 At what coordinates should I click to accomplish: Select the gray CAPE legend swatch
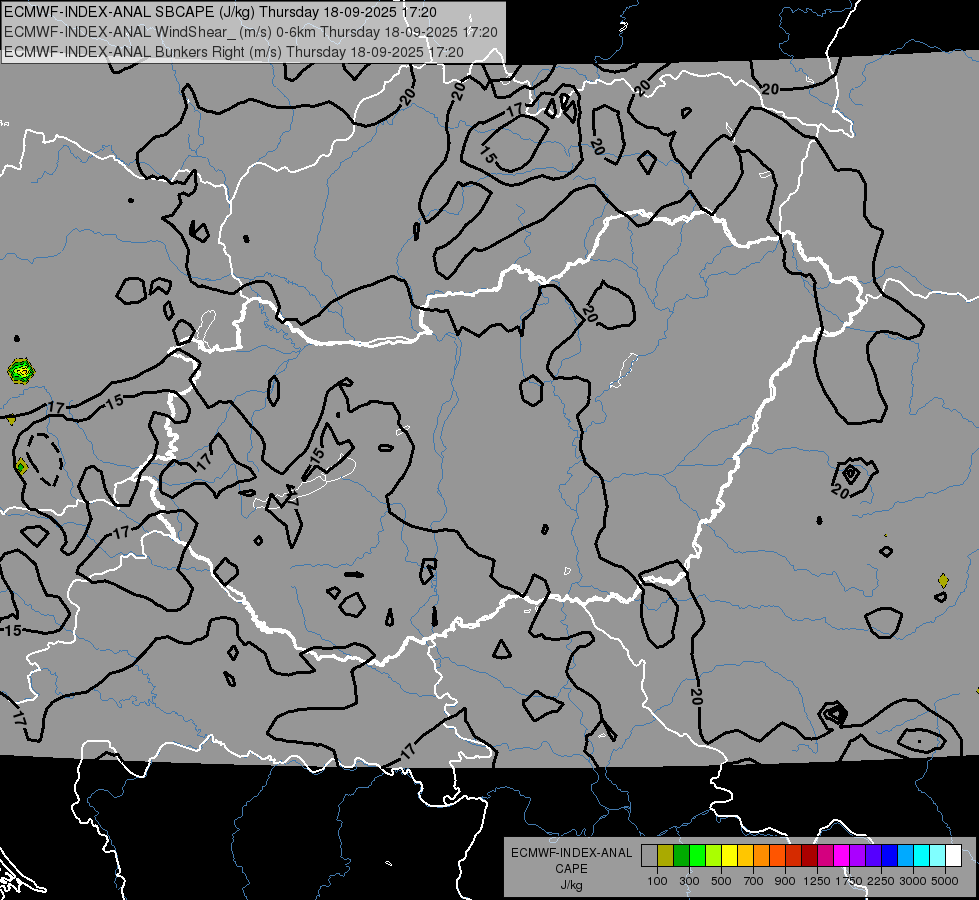point(649,856)
